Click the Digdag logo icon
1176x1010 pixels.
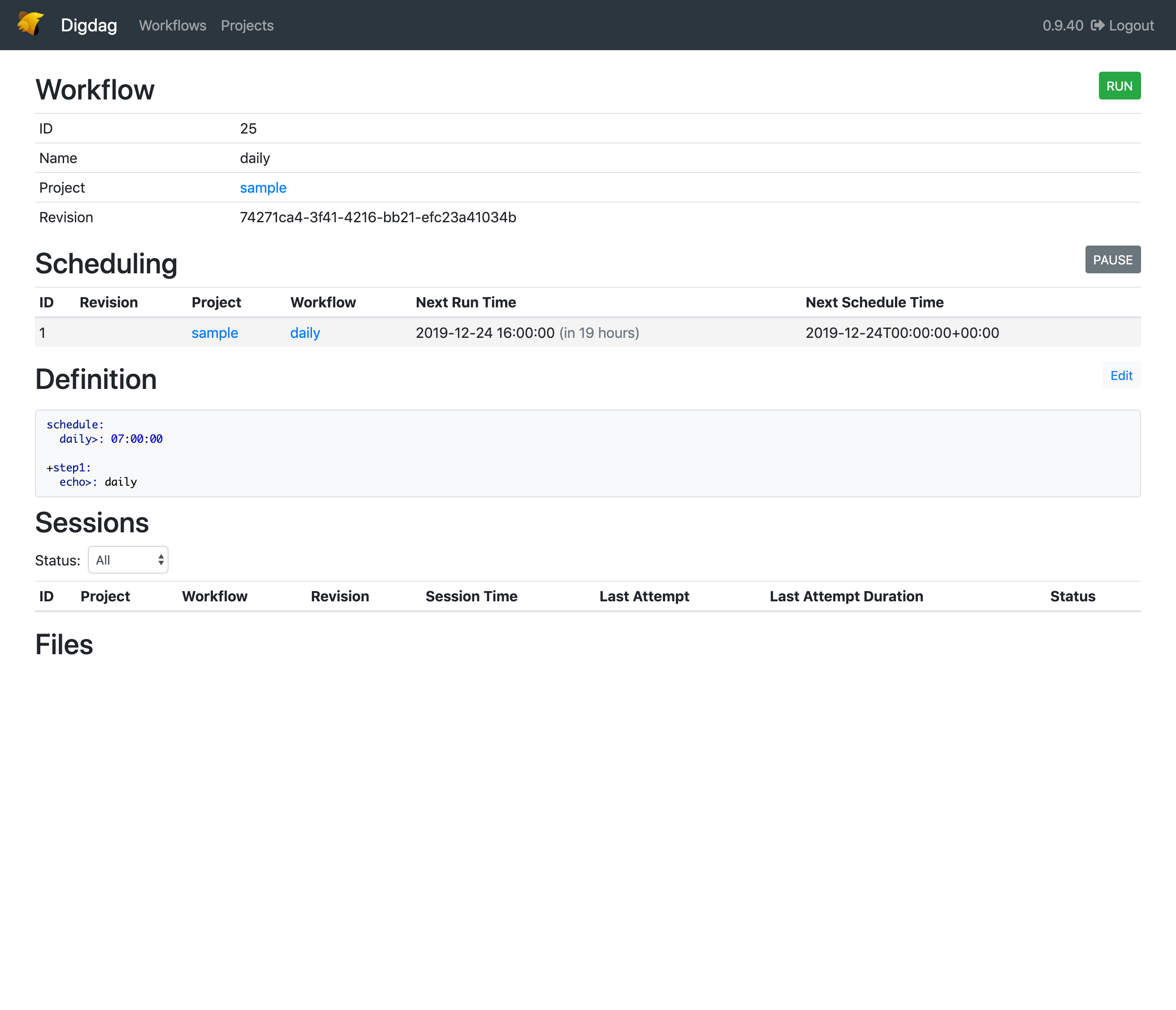(30, 24)
